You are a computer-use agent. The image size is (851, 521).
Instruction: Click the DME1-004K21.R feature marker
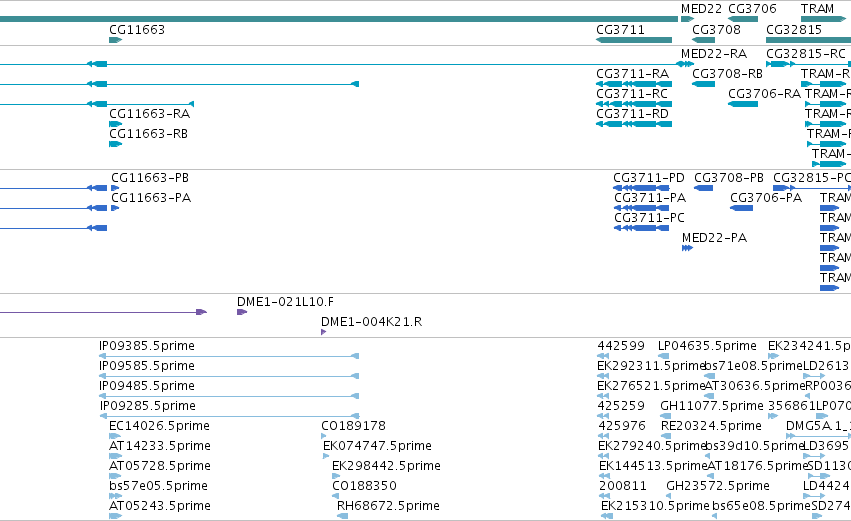[323, 332]
